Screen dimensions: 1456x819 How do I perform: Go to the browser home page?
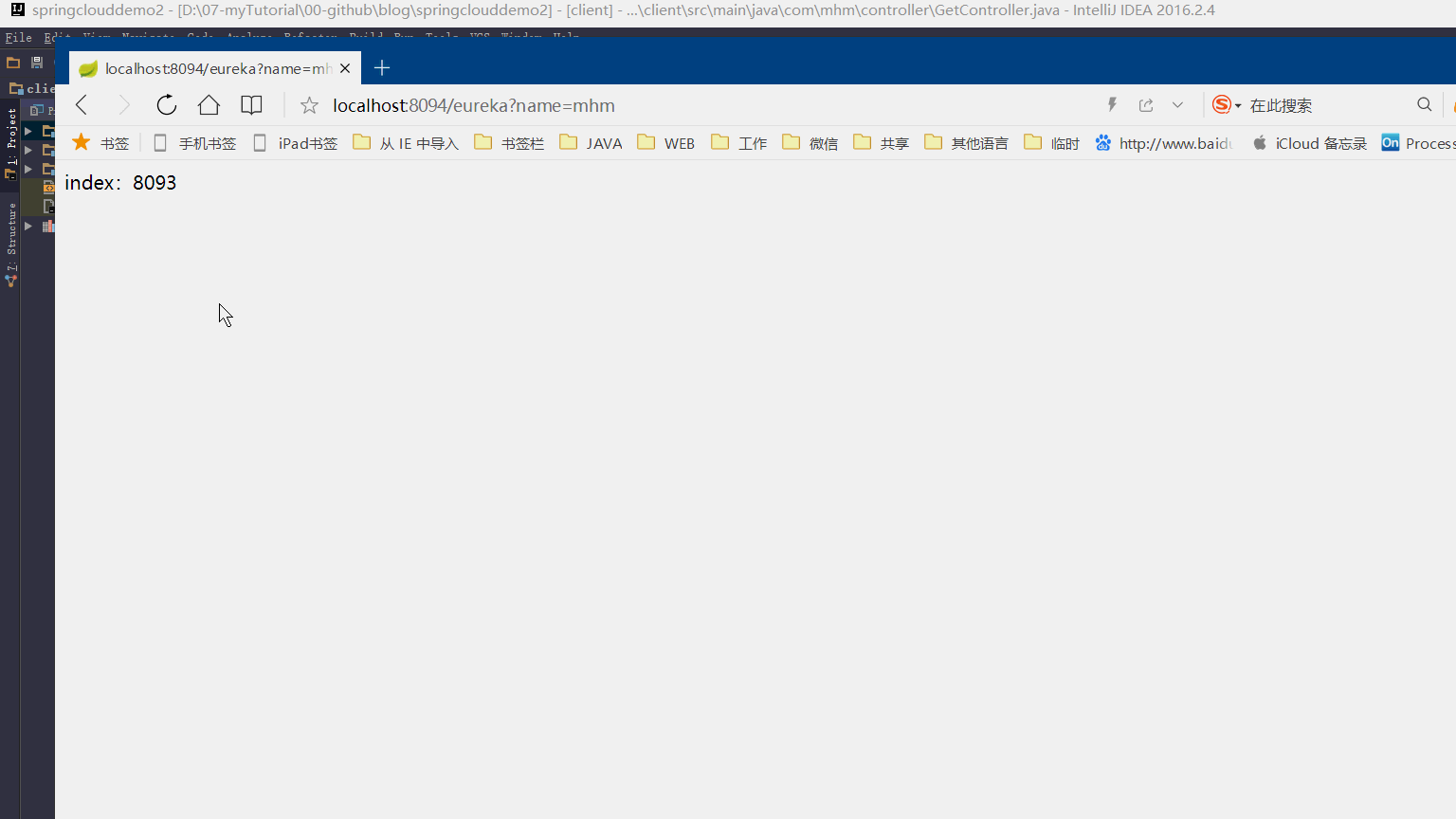point(209,105)
